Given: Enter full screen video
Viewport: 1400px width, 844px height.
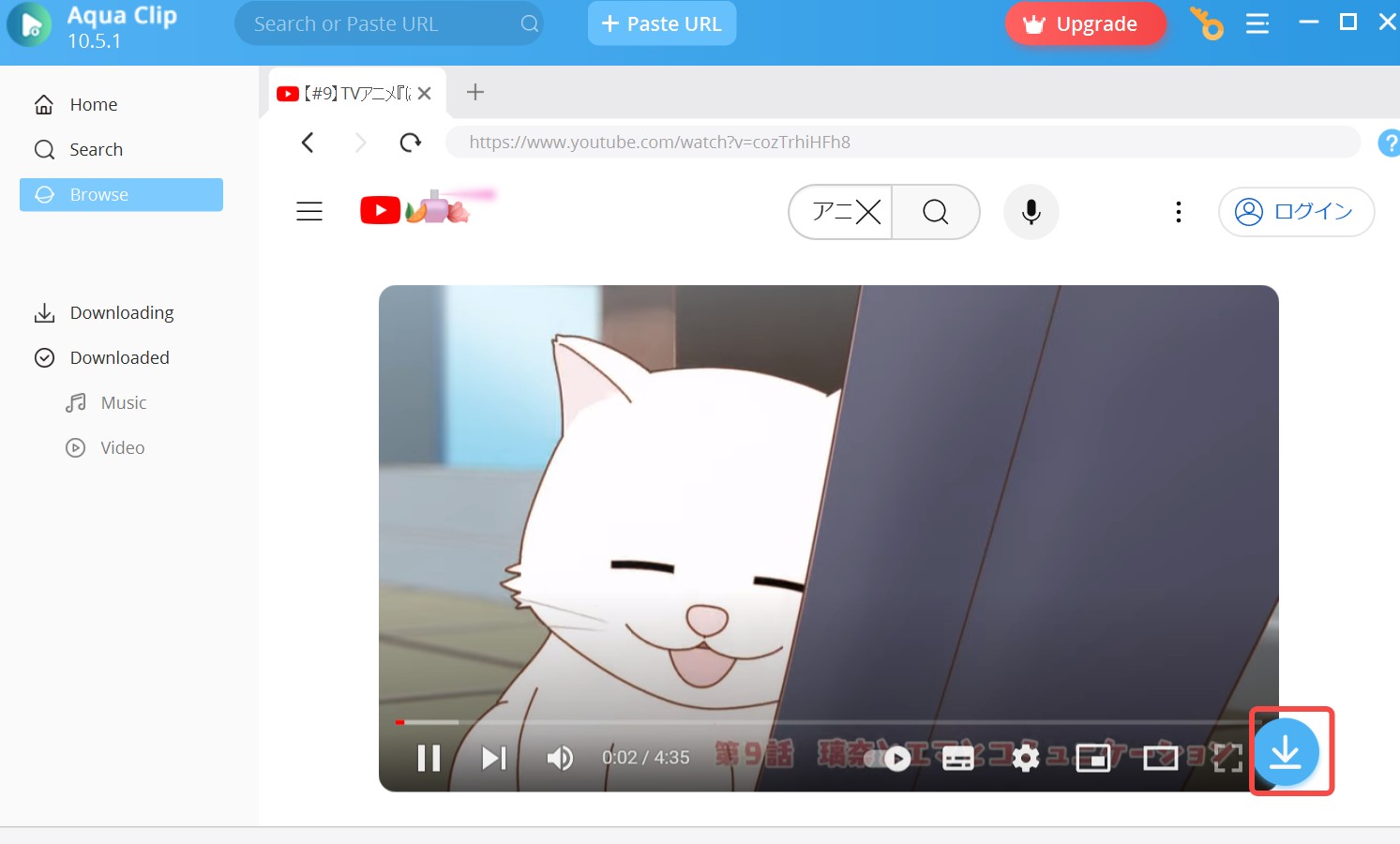Looking at the screenshot, I should click(x=1227, y=758).
